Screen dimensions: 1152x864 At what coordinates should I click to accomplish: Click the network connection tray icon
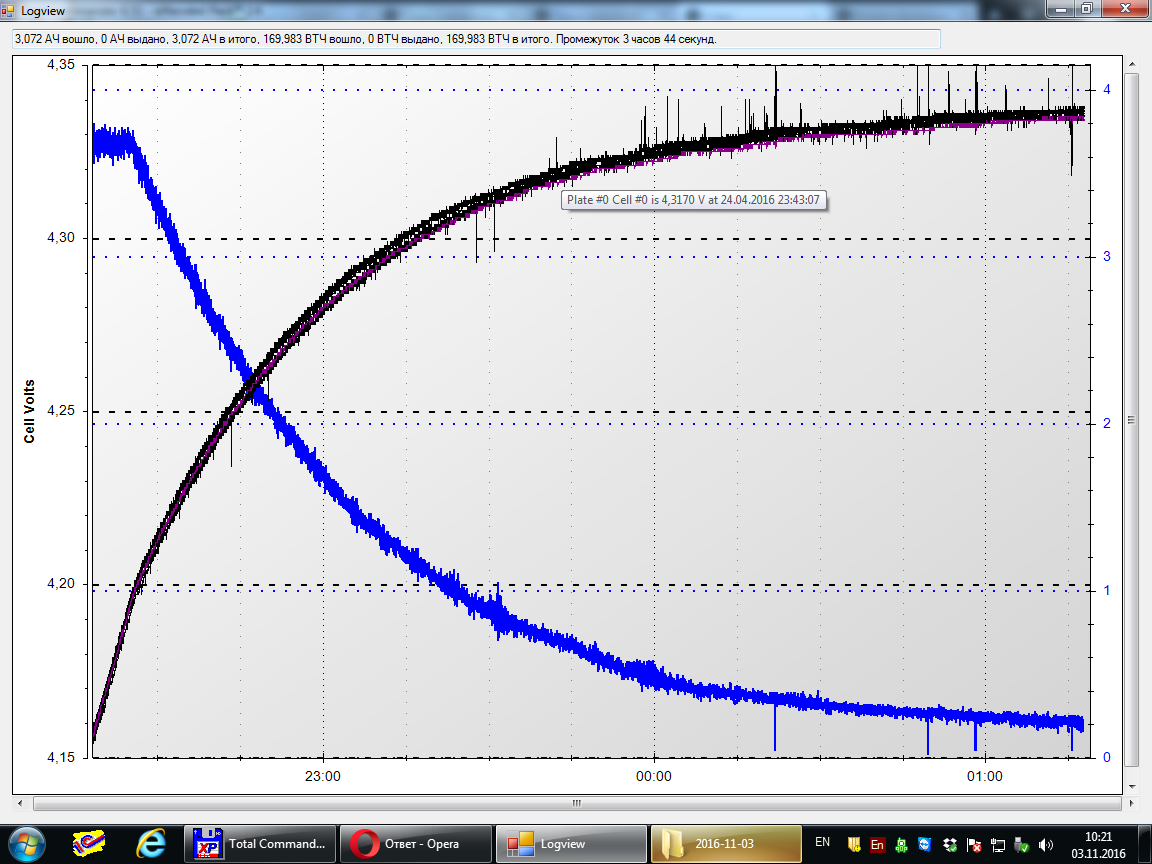click(997, 844)
